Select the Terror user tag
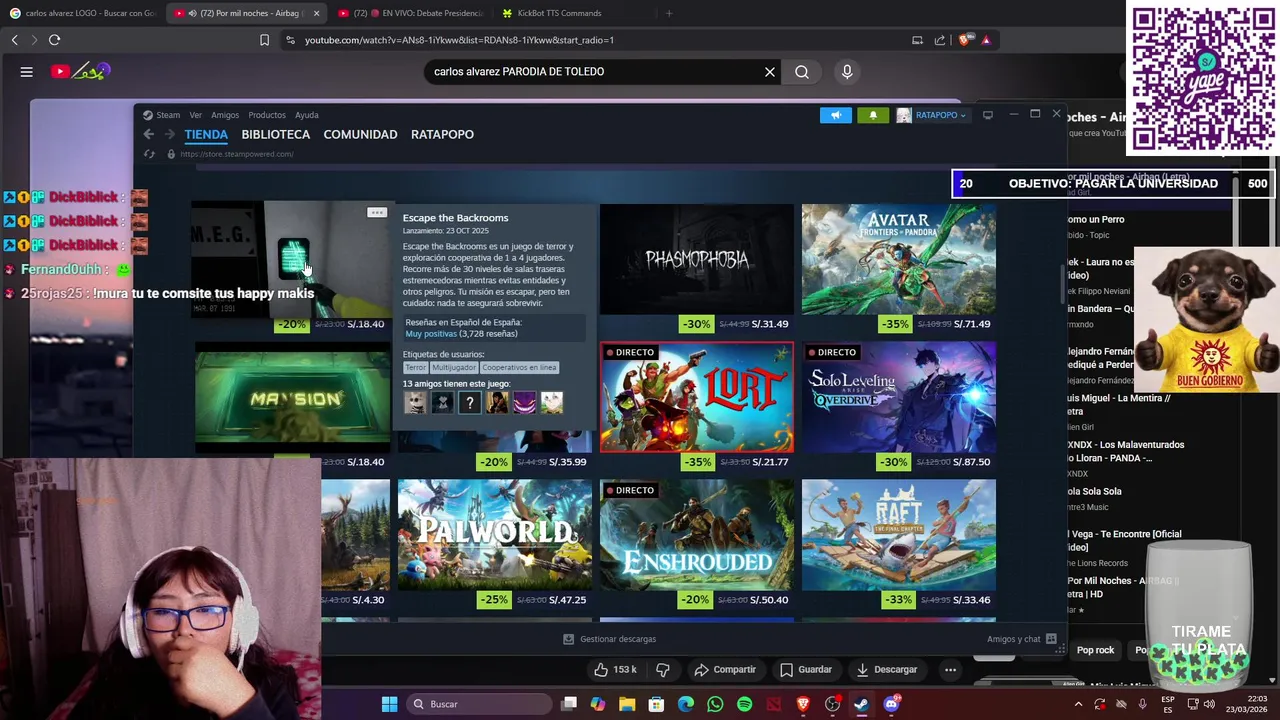Image resolution: width=1280 pixels, height=720 pixels. 415,368
